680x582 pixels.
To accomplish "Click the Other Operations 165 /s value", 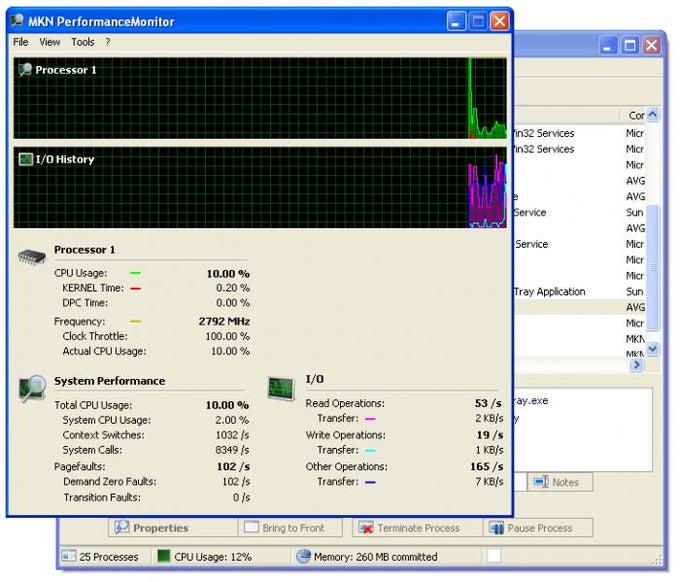I will 487,467.
